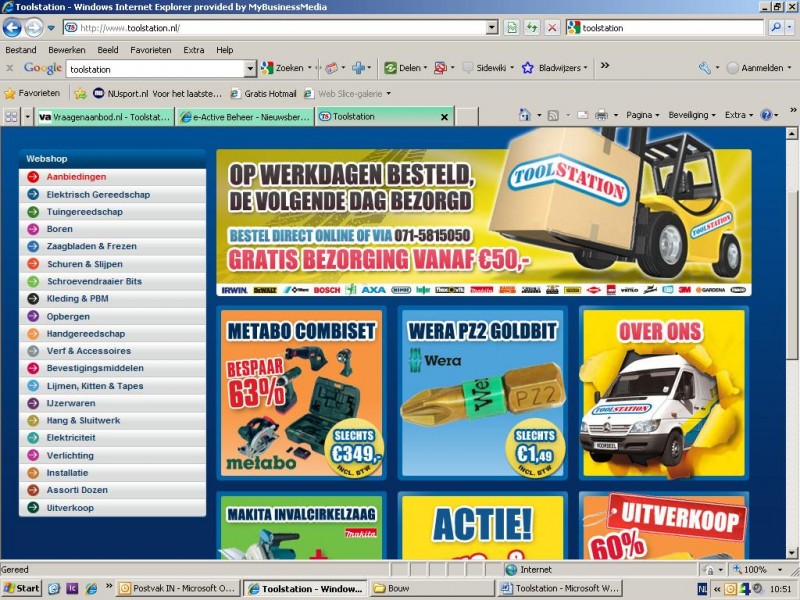The image size is (800, 600).
Task: Go to the Home page icon
Action: pyautogui.click(x=524, y=115)
